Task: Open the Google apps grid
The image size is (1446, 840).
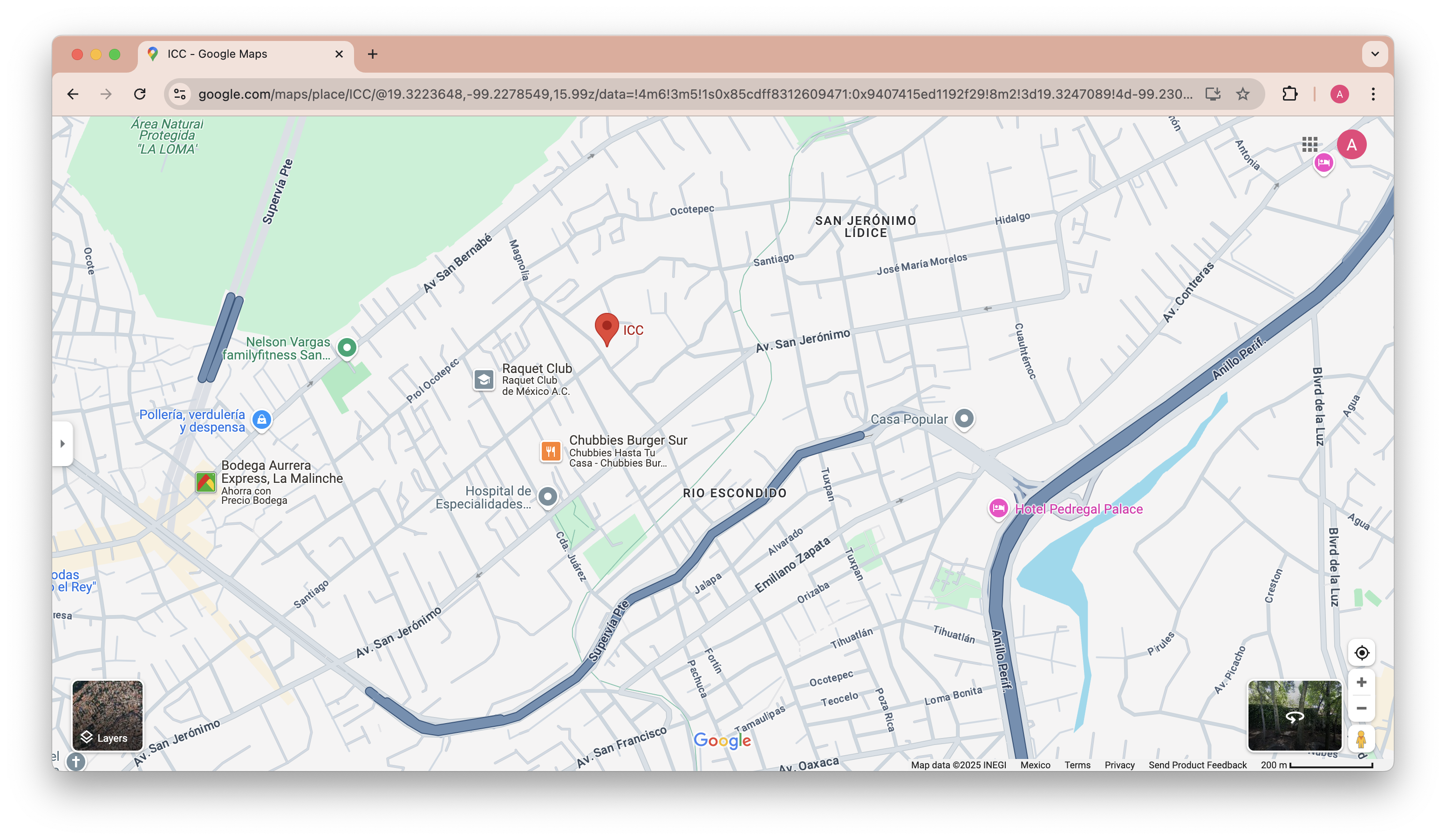Action: pos(1310,144)
